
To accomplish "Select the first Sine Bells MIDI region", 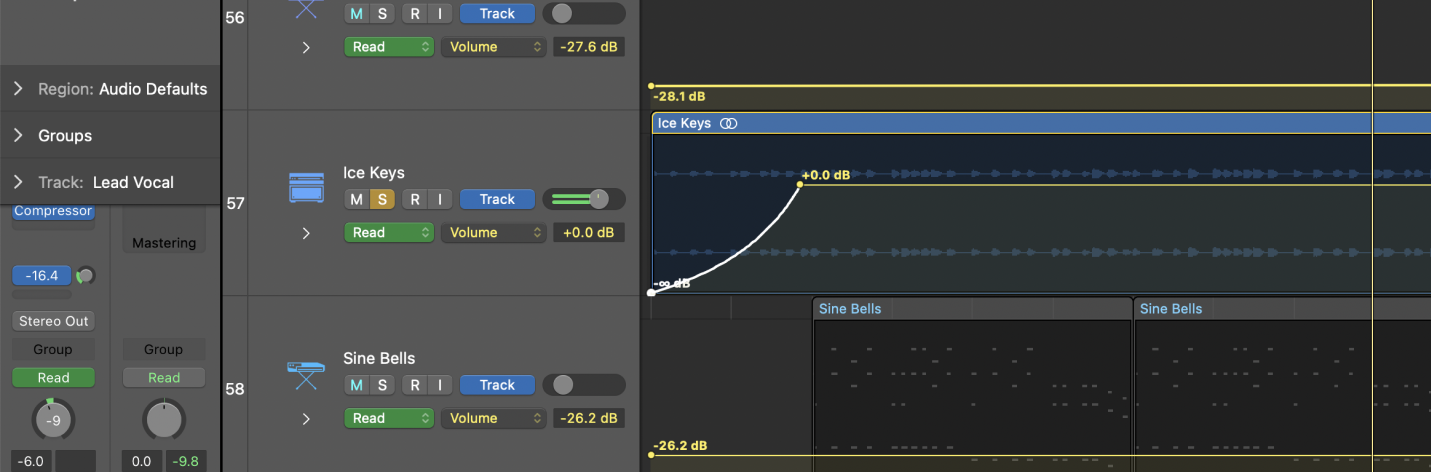I will coord(972,385).
